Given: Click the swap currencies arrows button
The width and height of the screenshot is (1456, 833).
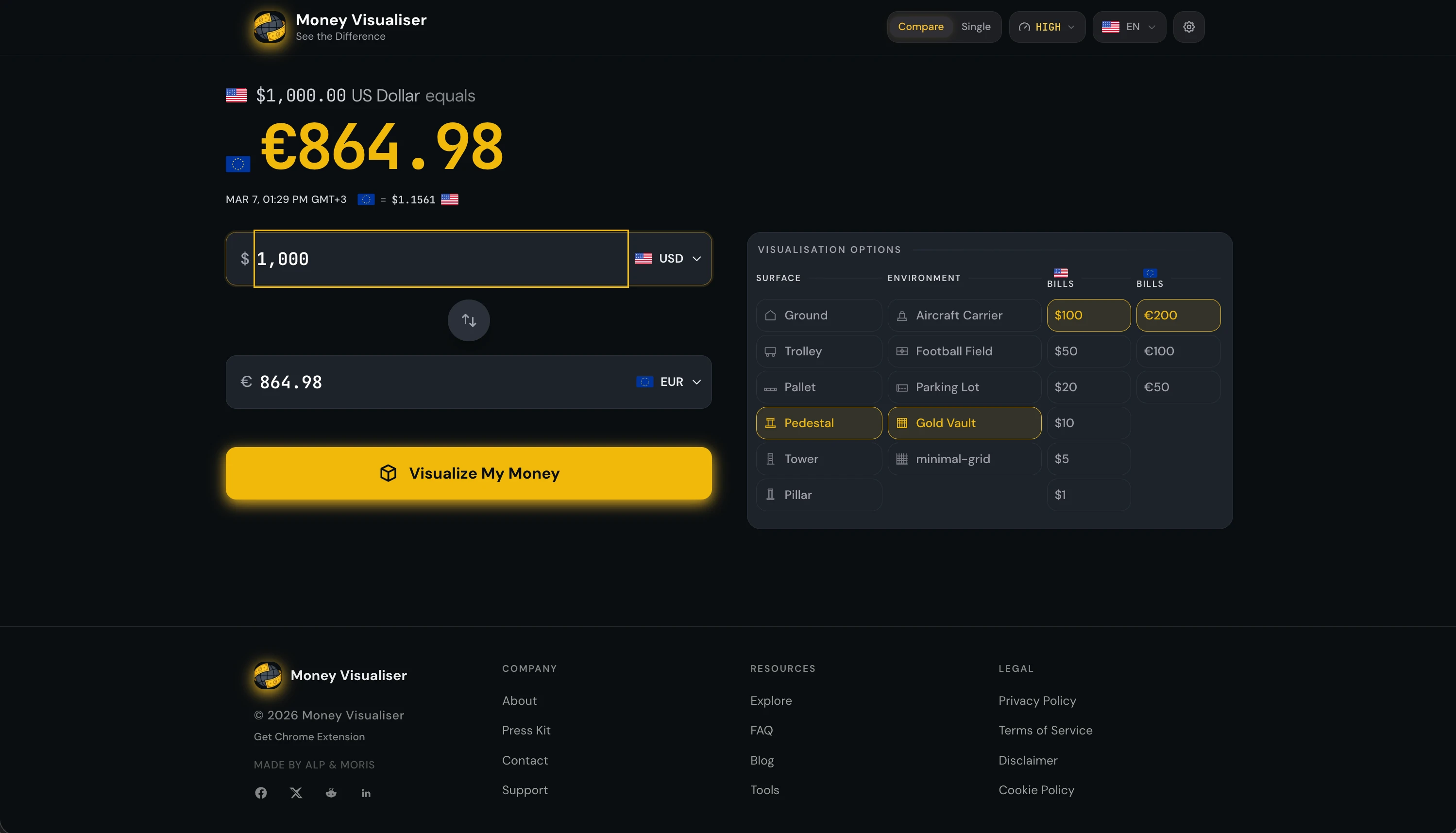Looking at the screenshot, I should [468, 320].
